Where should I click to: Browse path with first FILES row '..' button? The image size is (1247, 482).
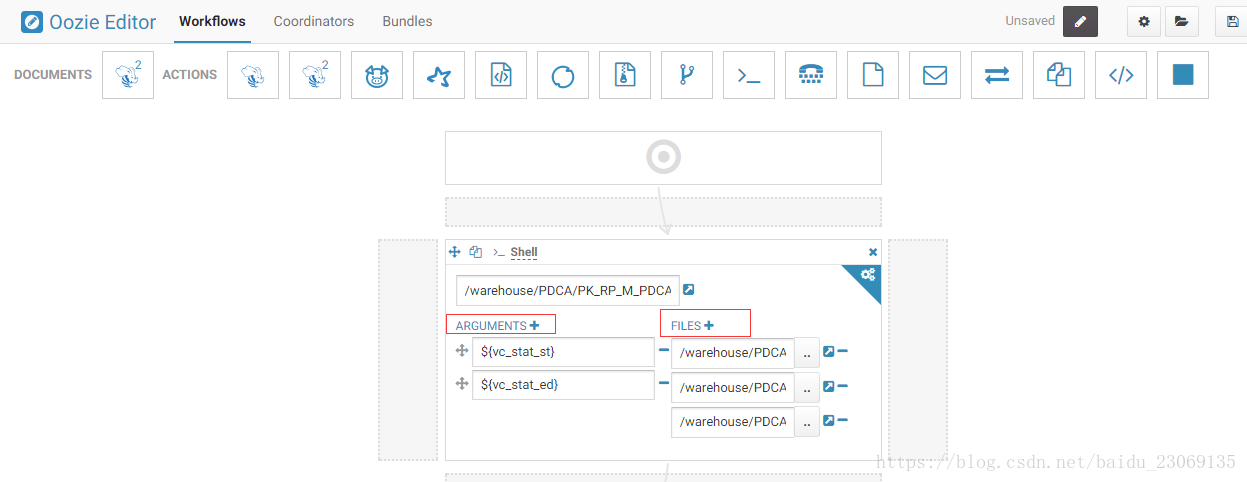pyautogui.click(x=807, y=353)
